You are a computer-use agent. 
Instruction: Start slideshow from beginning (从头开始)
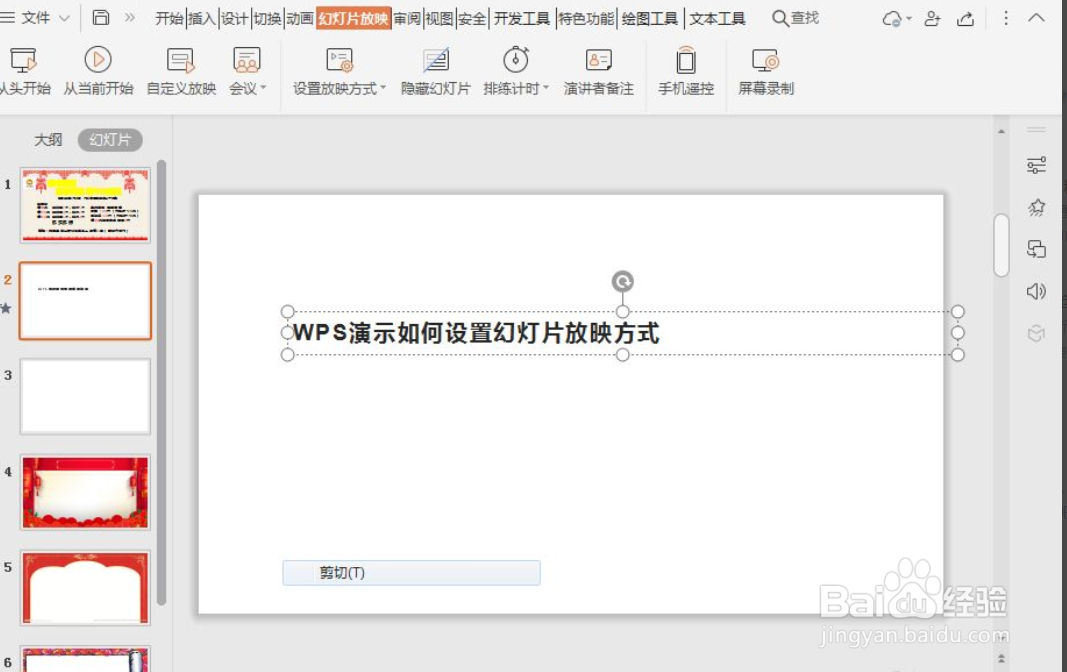[x=24, y=71]
